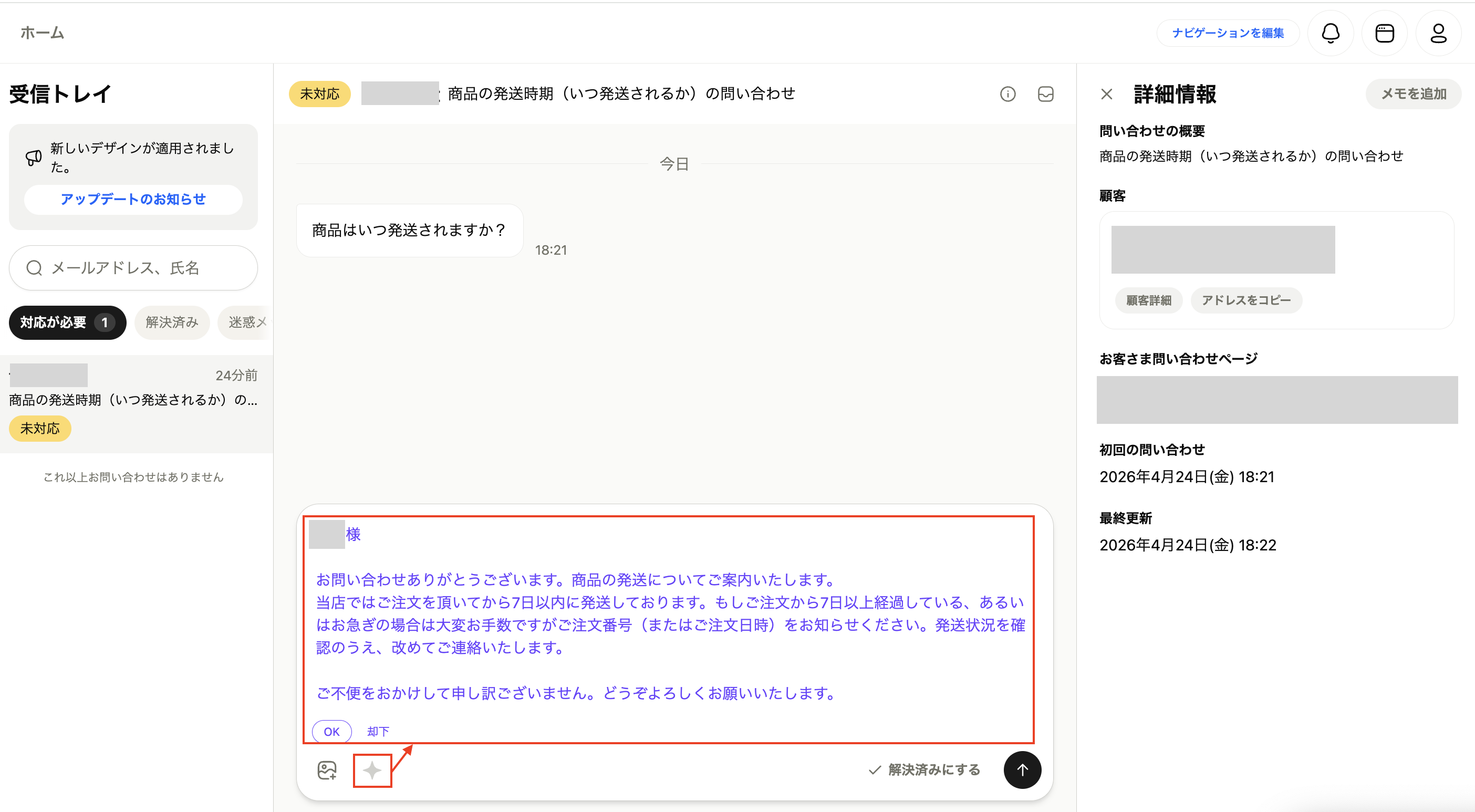1475x812 pixels.
Task: Open アップデートのお知らせ link
Action: pos(133,199)
